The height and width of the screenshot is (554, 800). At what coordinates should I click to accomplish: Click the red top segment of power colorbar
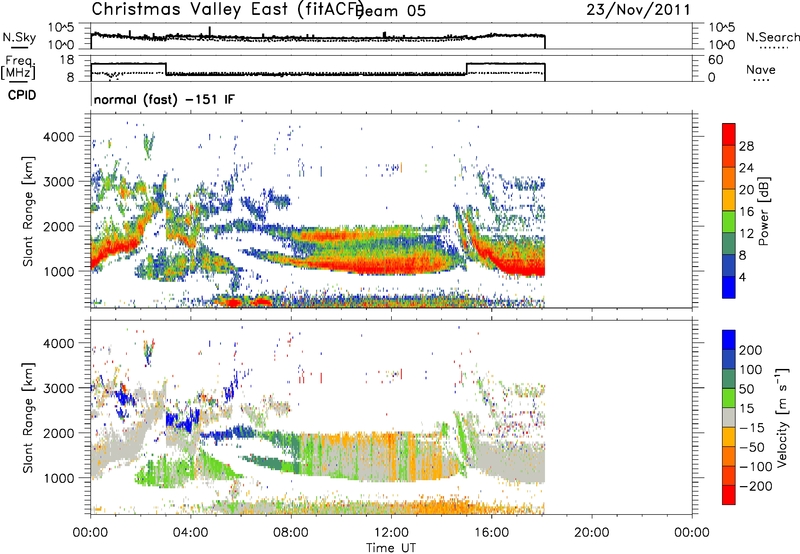coord(729,135)
